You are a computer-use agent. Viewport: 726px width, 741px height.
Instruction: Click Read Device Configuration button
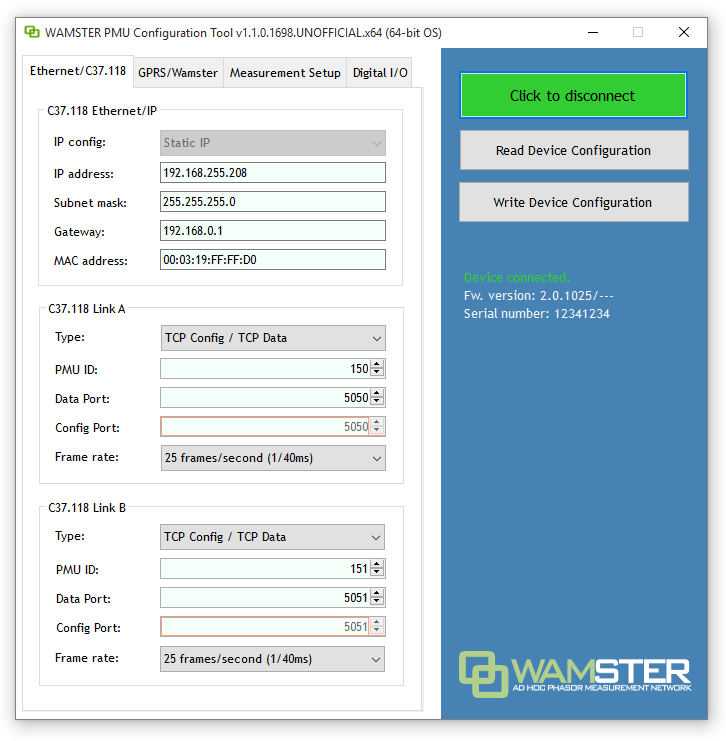tap(574, 150)
